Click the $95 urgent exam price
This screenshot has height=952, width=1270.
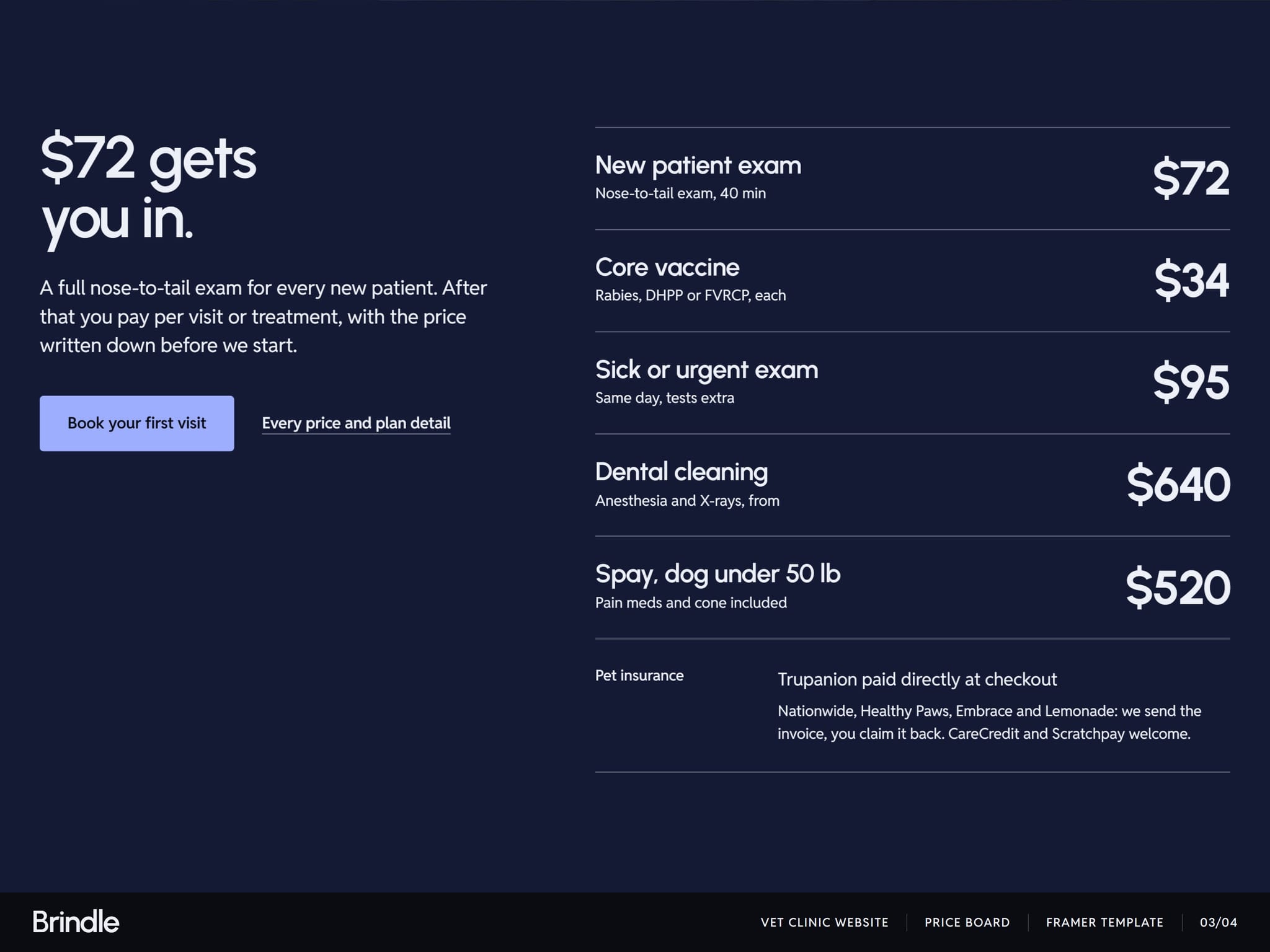coord(1191,383)
